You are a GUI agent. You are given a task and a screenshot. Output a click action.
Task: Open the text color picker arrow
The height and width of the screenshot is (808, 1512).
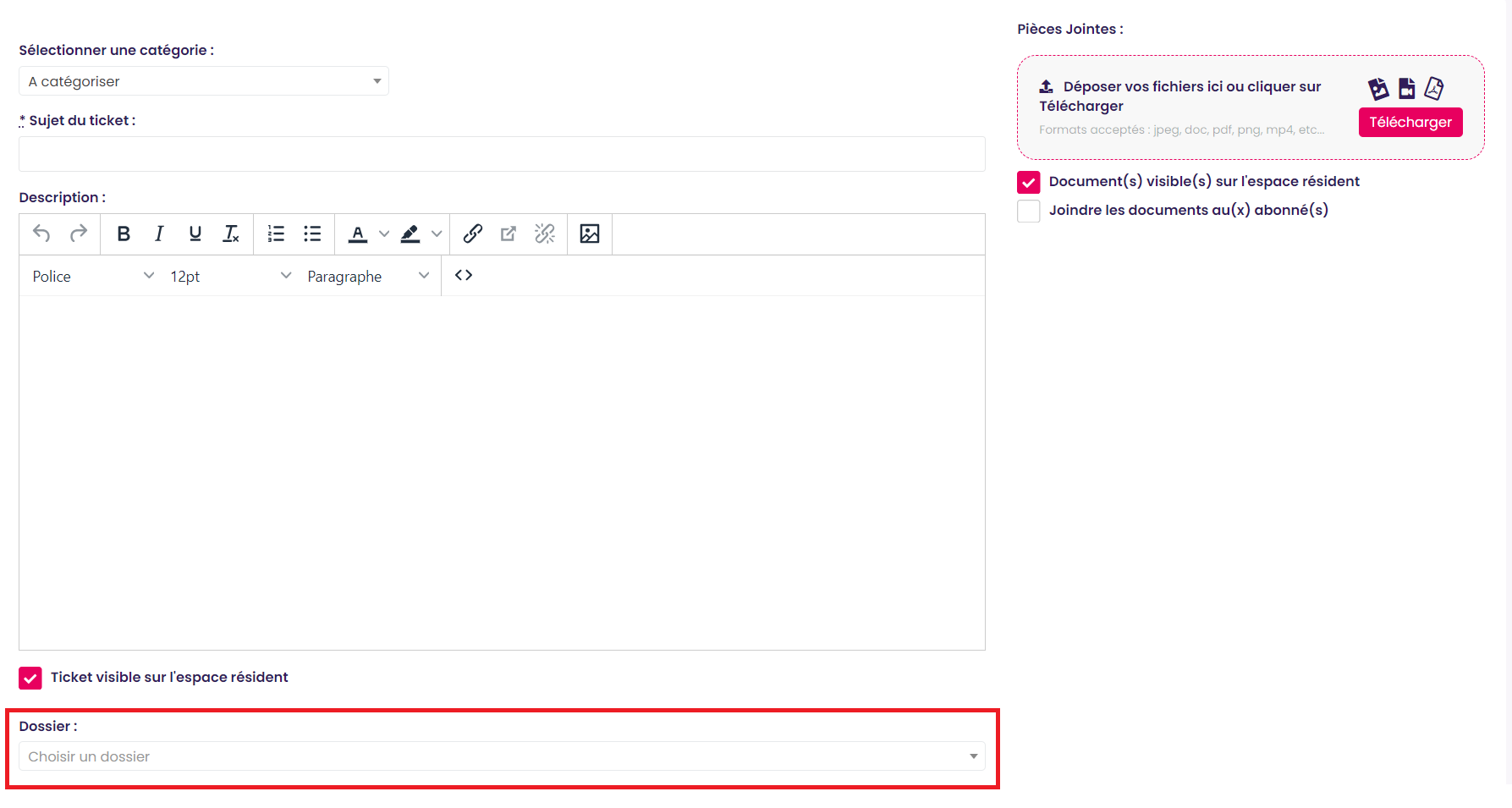coord(384,234)
